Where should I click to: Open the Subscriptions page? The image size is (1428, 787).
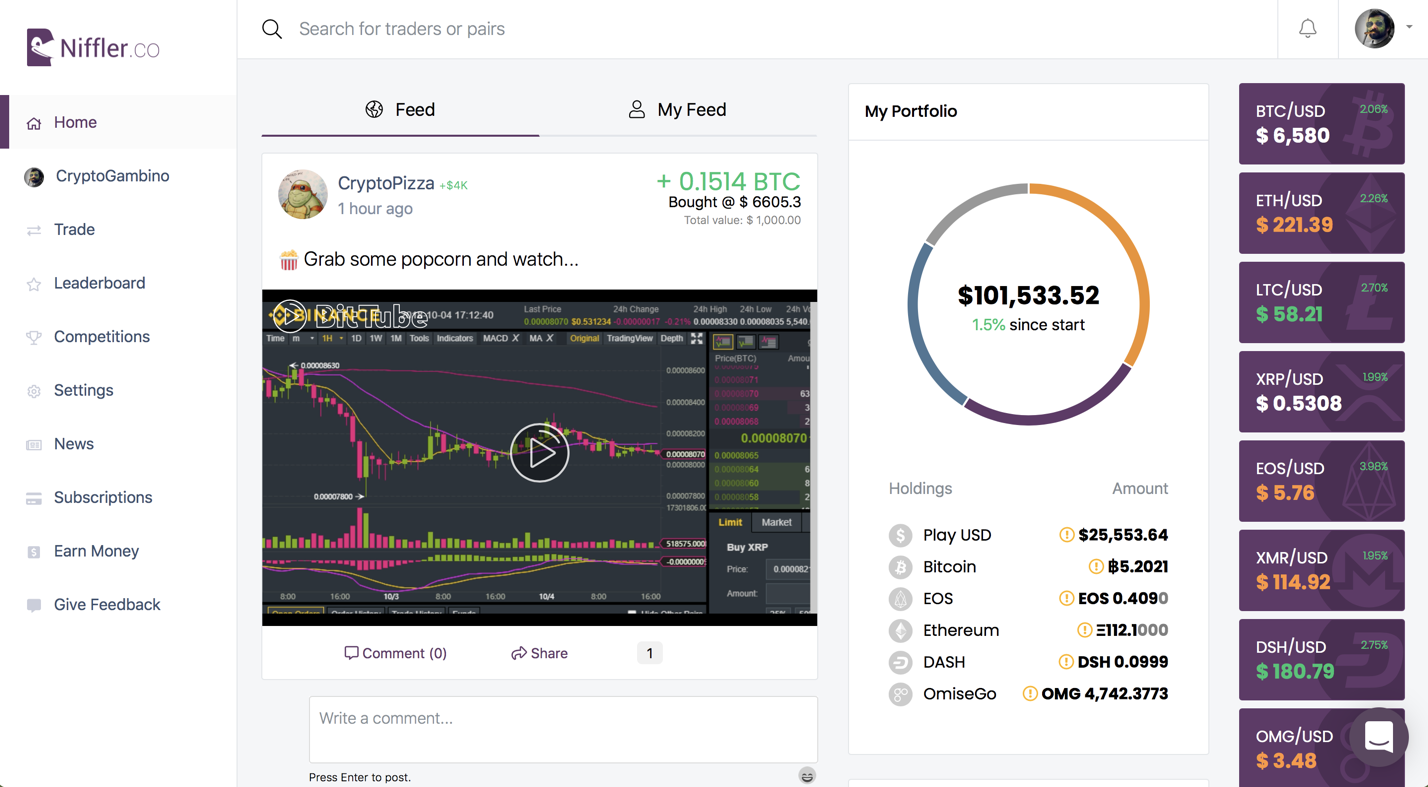tap(118, 498)
